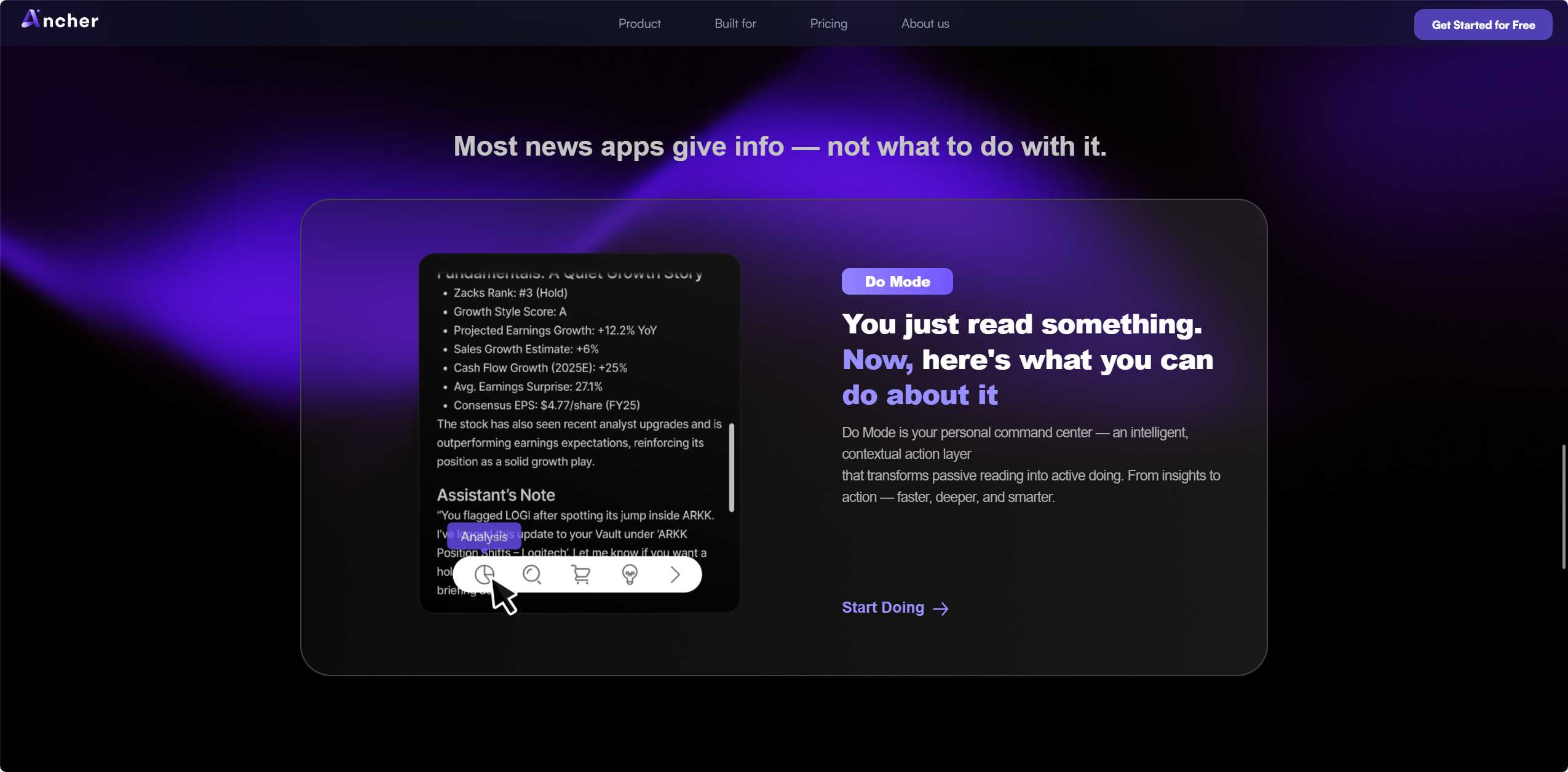Open the Product menu

(x=639, y=23)
